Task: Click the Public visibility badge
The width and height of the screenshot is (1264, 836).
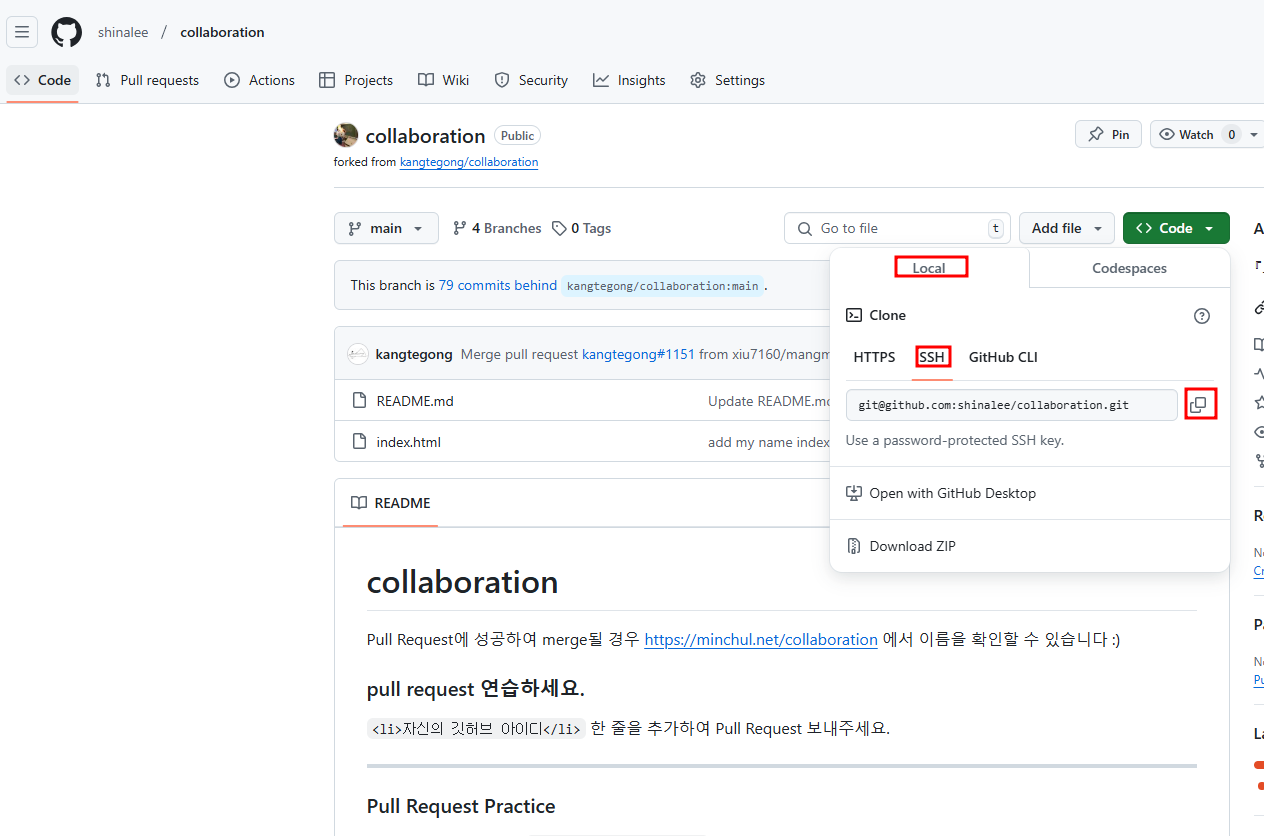Action: pyautogui.click(x=517, y=135)
